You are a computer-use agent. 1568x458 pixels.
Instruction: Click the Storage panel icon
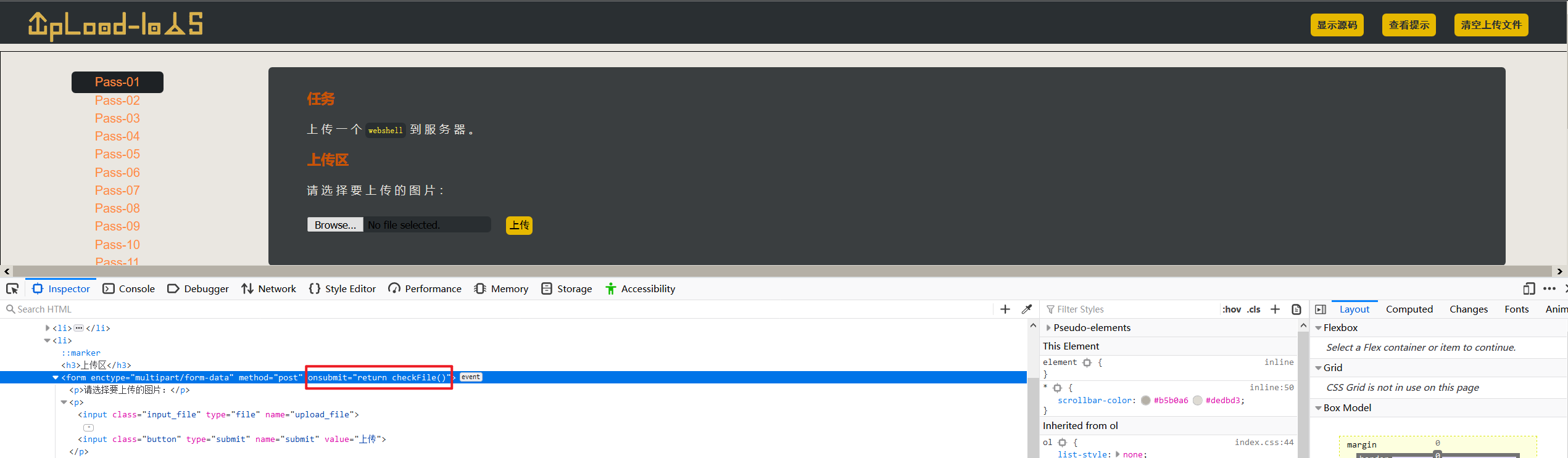[547, 288]
